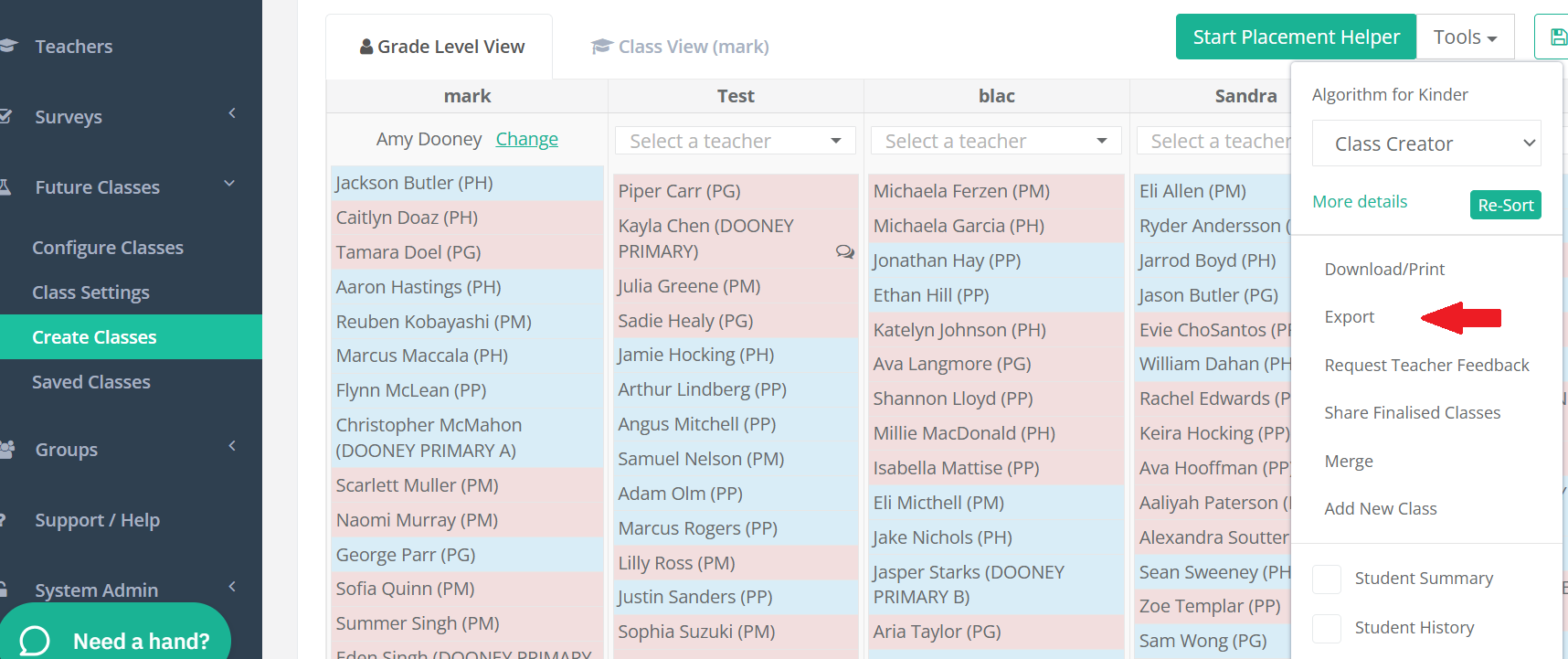This screenshot has width=1568, height=659.
Task: Select student Zoe Templar (PP)
Action: pyautogui.click(x=1212, y=606)
